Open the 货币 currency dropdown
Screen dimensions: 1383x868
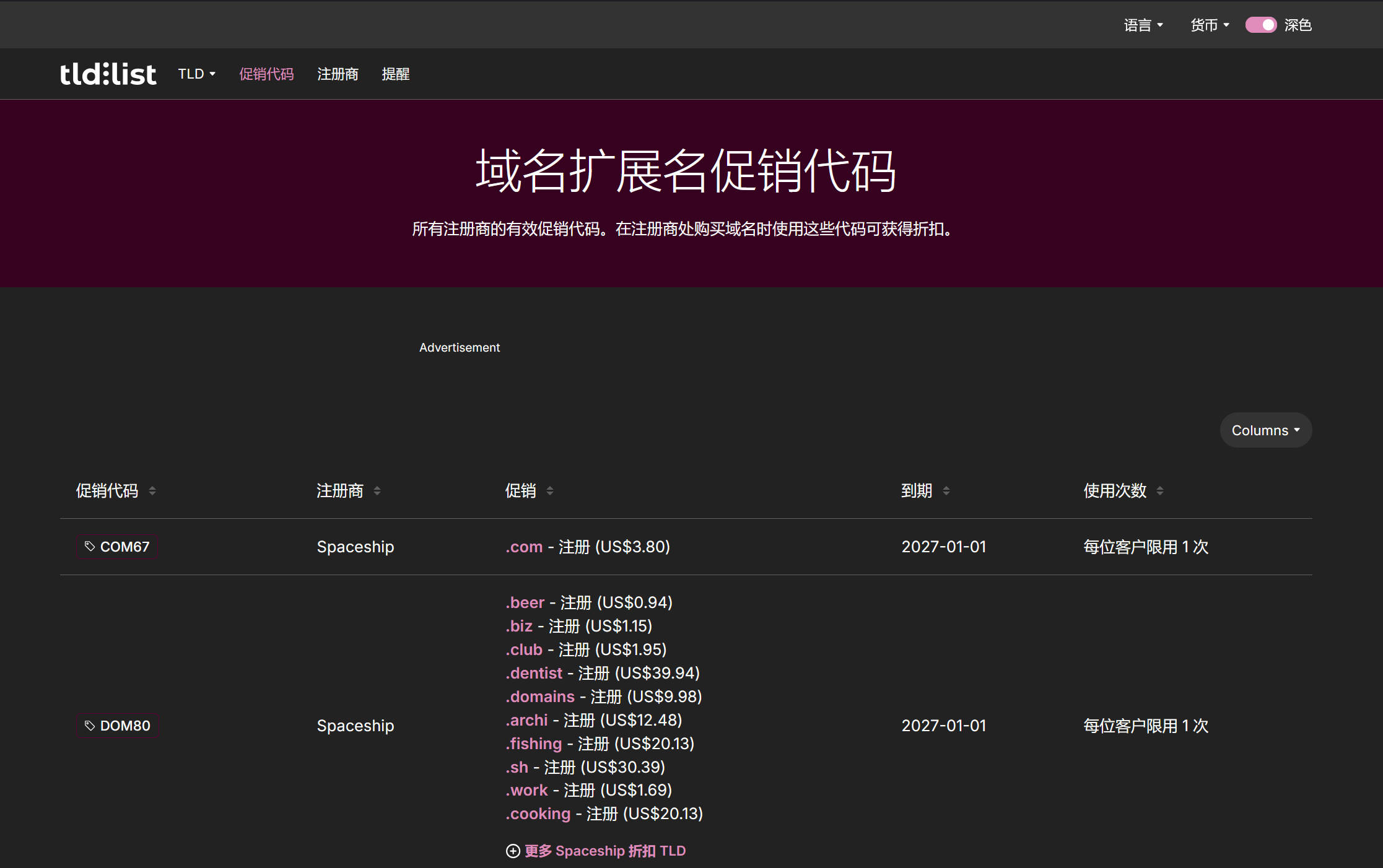pos(1210,25)
